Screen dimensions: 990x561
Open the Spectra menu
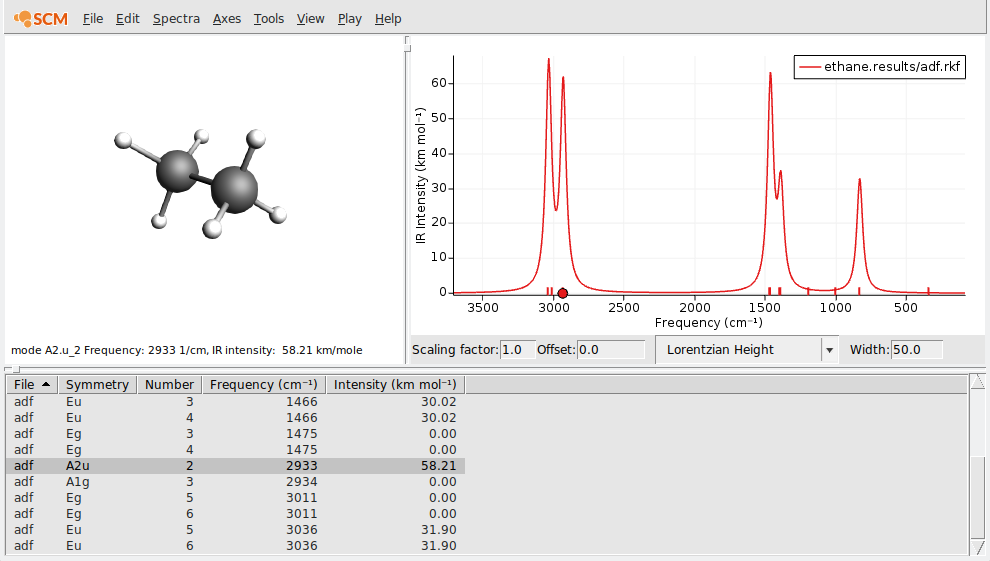pyautogui.click(x=176, y=19)
